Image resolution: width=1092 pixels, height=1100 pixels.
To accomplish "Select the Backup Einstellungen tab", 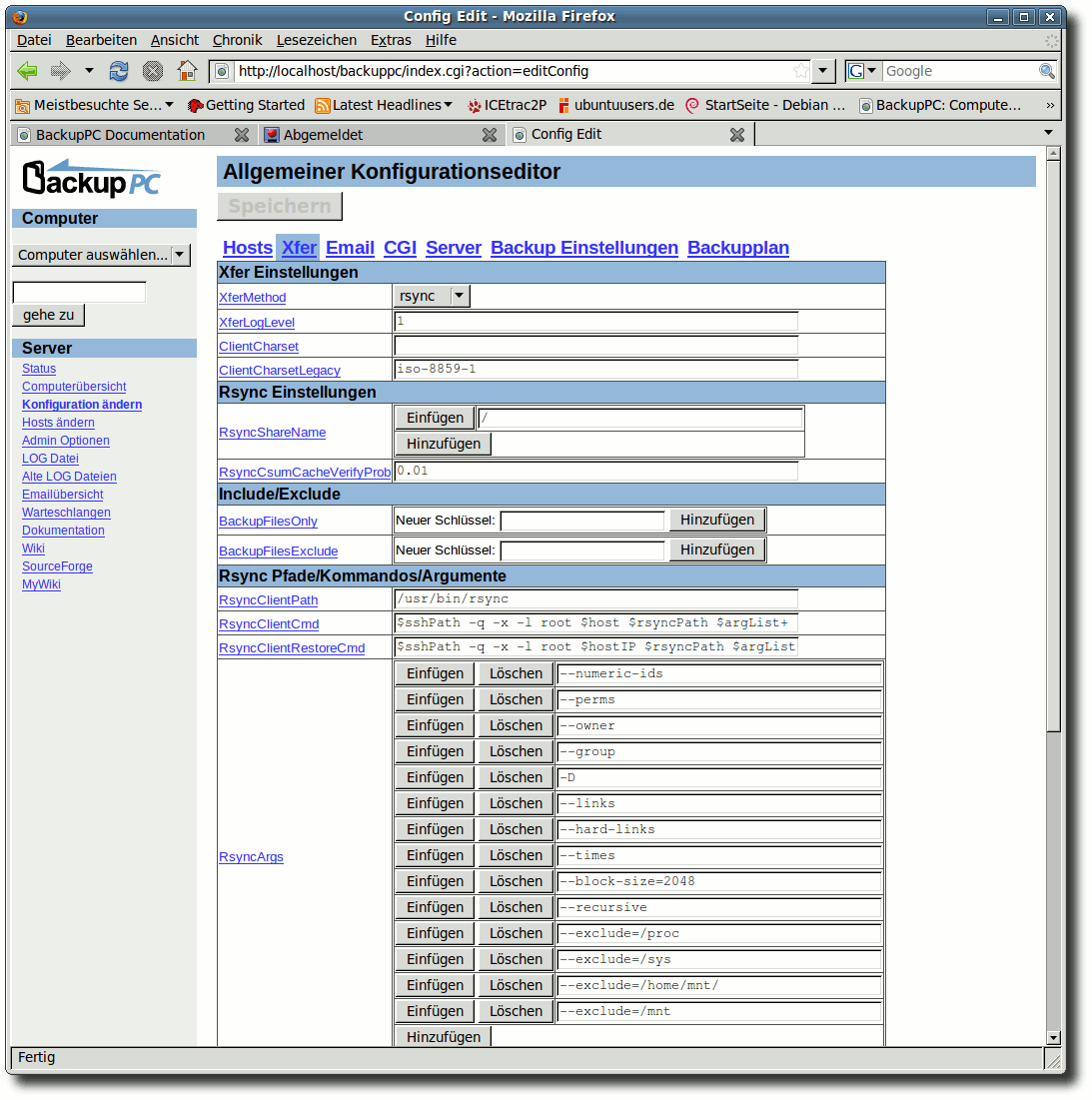I will (584, 248).
